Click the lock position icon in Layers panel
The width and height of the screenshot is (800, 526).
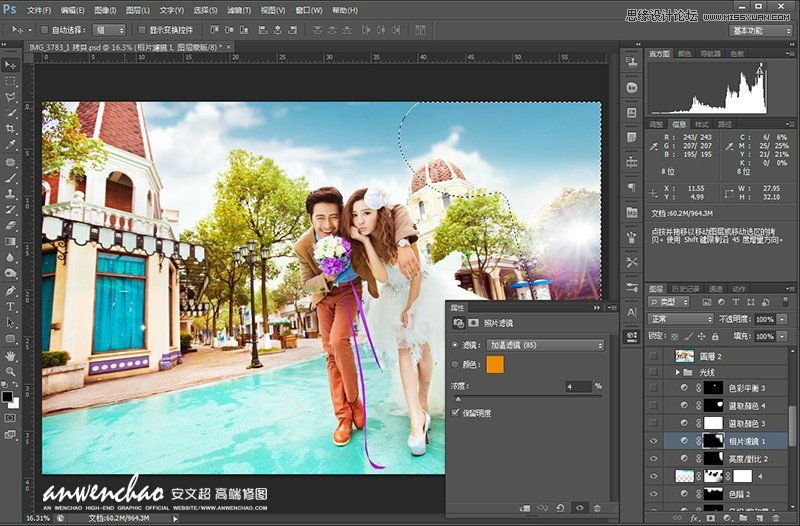[x=702, y=336]
